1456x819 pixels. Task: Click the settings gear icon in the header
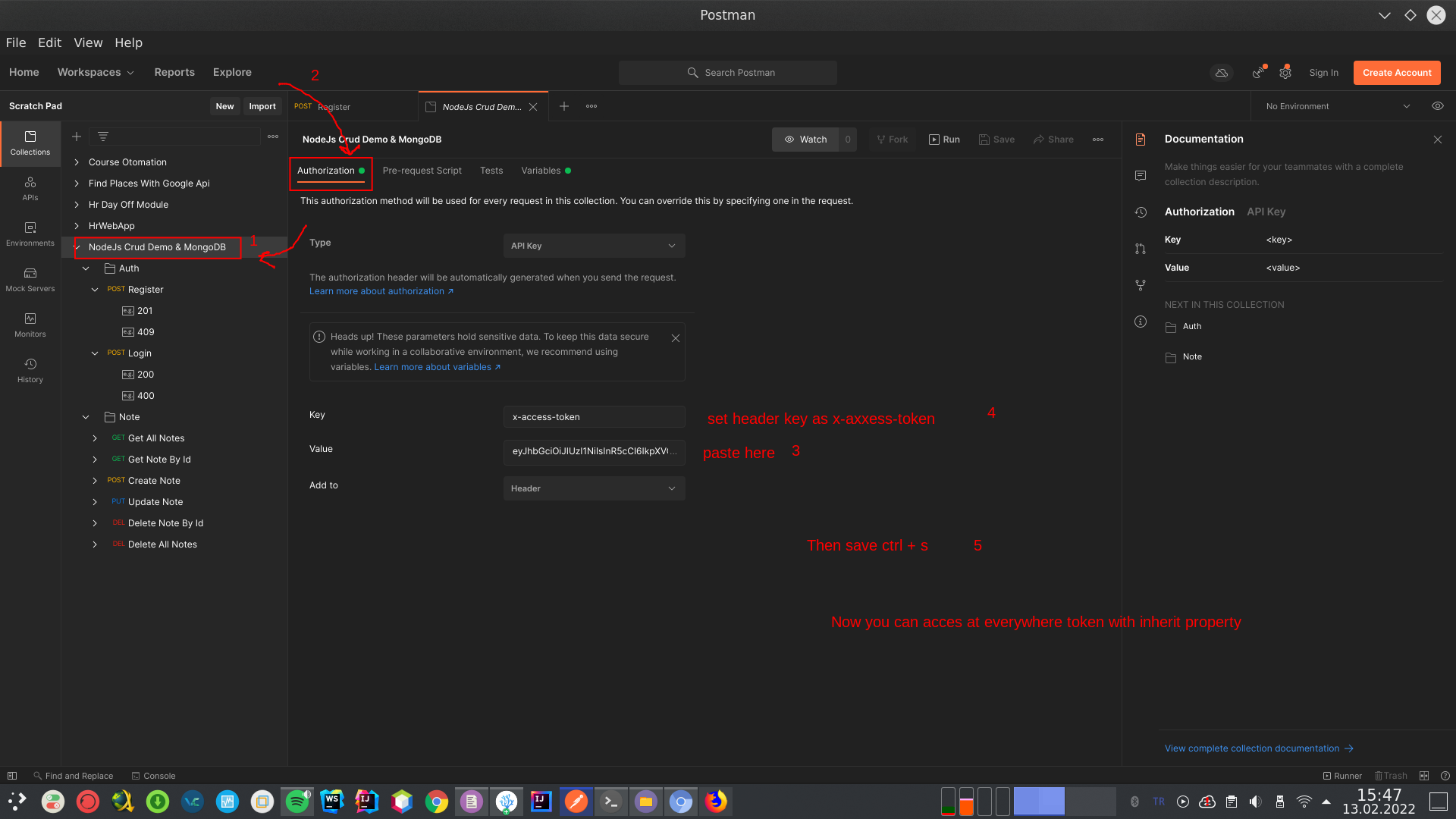pyautogui.click(x=1285, y=73)
